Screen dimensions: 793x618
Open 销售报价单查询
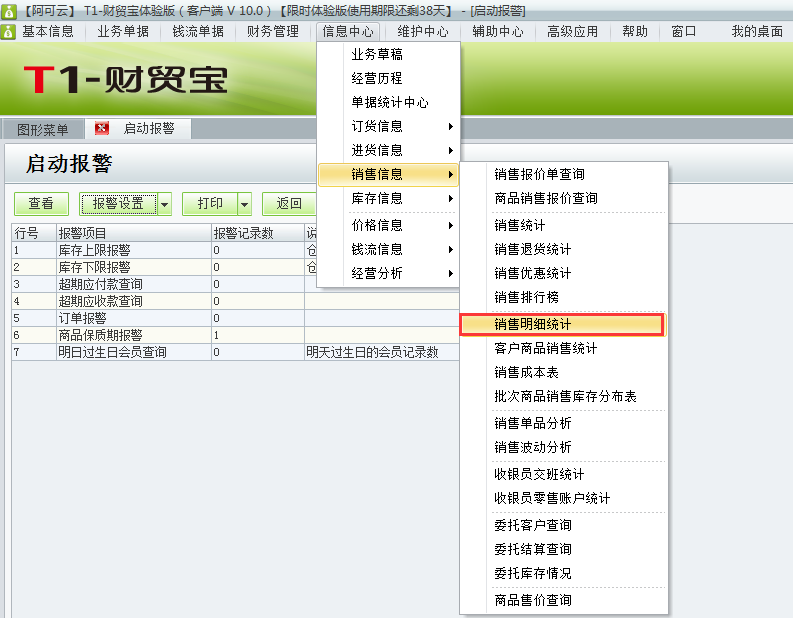coord(563,174)
